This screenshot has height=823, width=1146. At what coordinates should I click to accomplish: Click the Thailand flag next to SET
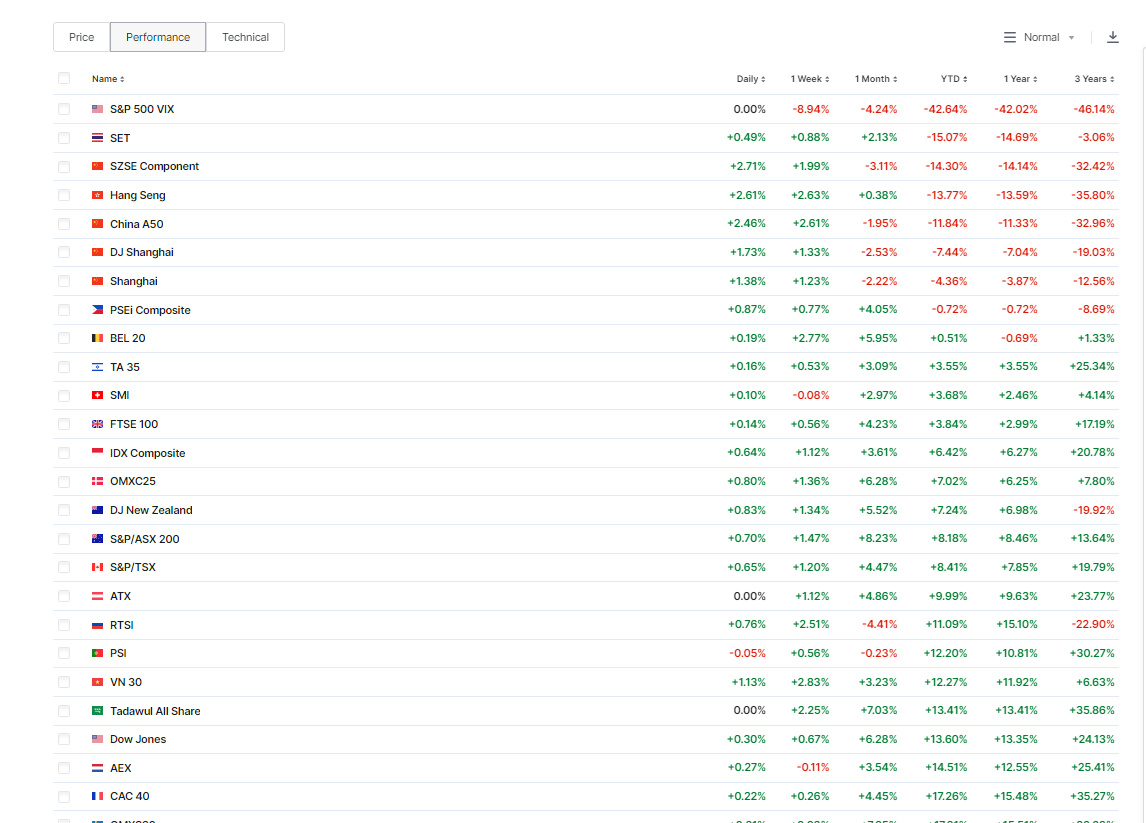97,137
